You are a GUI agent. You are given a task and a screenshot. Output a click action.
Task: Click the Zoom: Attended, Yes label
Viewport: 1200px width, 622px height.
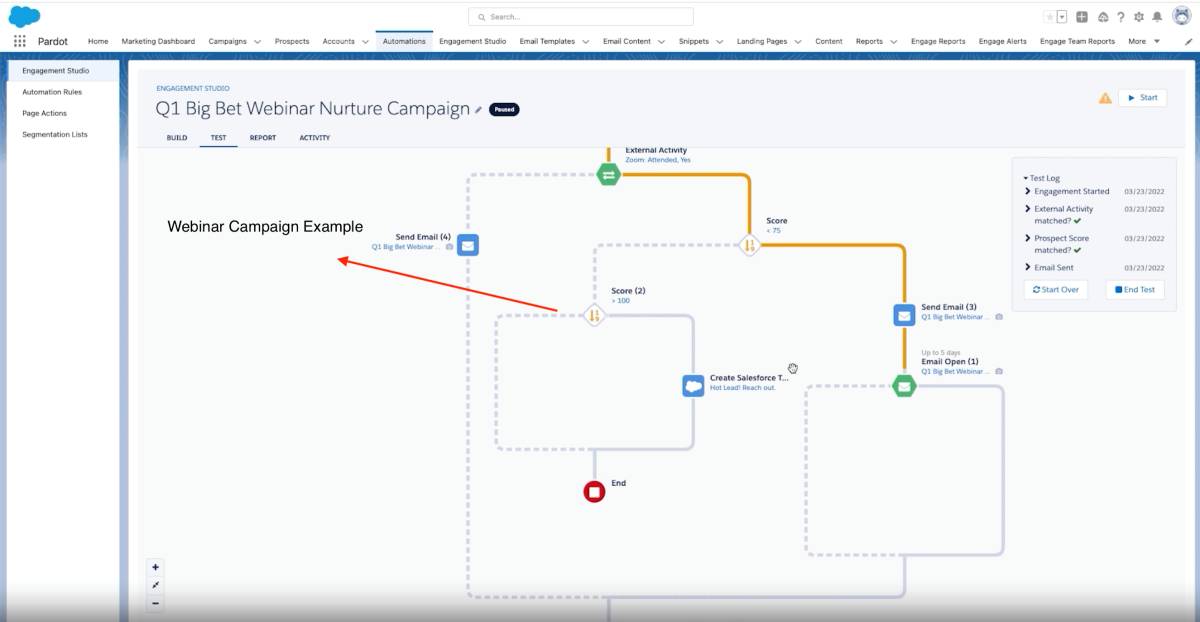point(658,160)
